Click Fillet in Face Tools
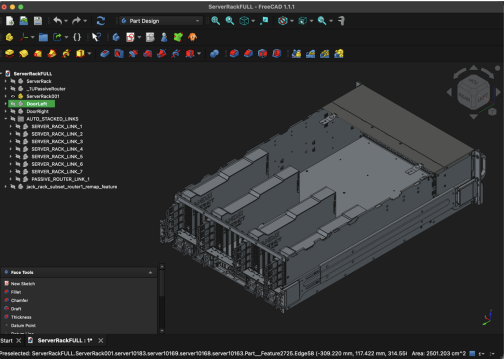 coord(16,292)
